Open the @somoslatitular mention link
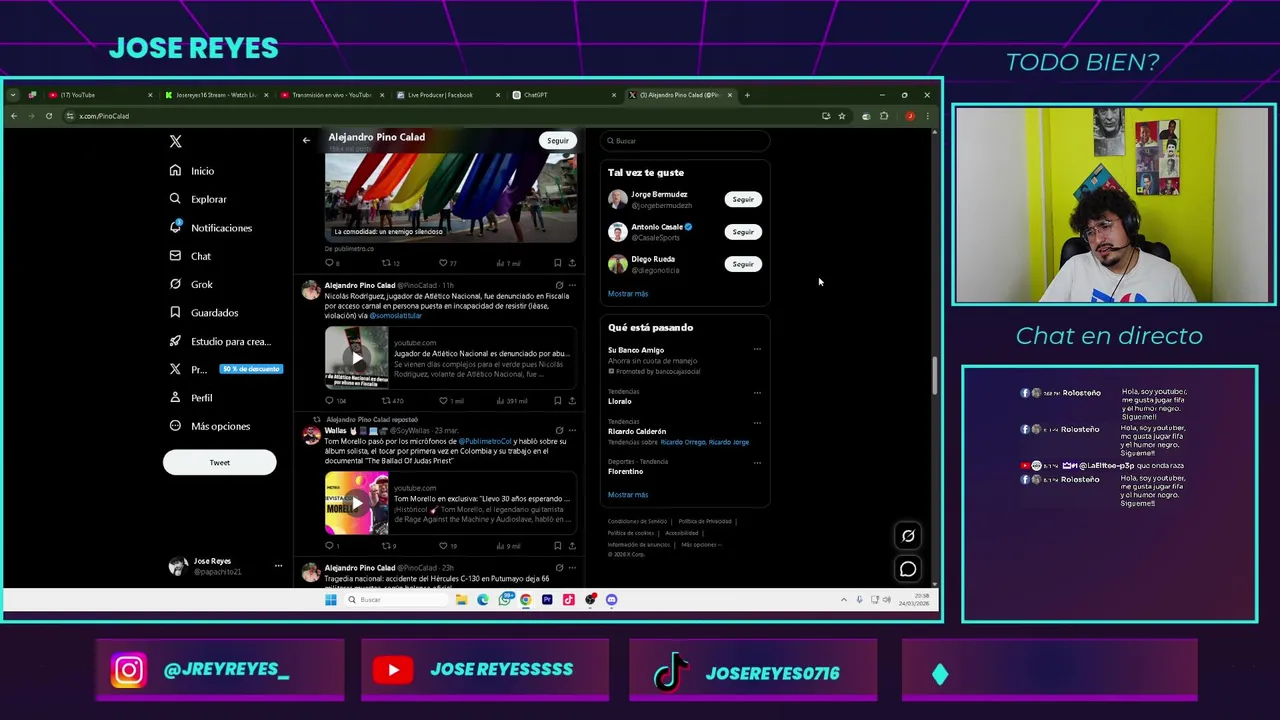The image size is (1280, 720). [x=396, y=316]
